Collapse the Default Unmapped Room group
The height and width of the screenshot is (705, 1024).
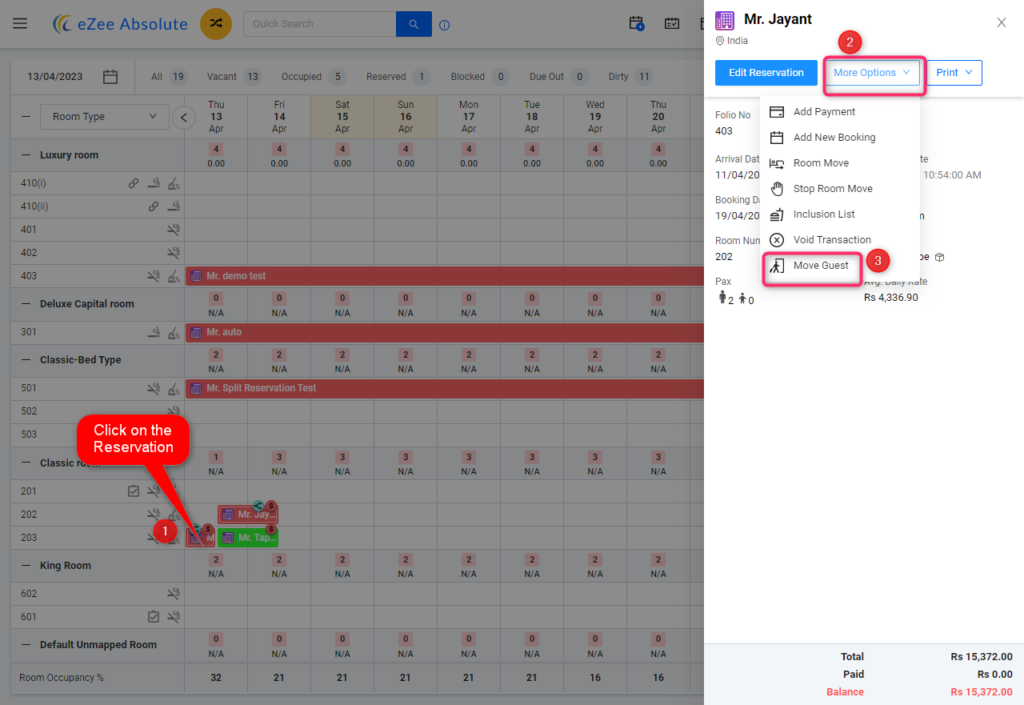[x=26, y=645]
